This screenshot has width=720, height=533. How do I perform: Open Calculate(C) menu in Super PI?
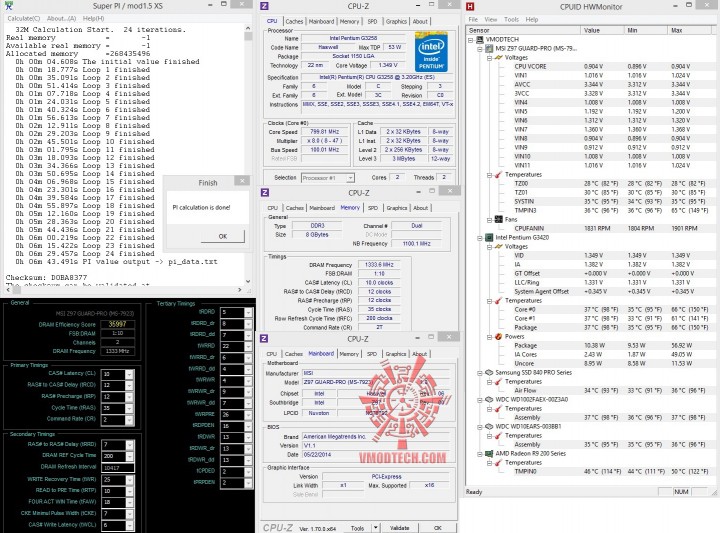point(23,18)
